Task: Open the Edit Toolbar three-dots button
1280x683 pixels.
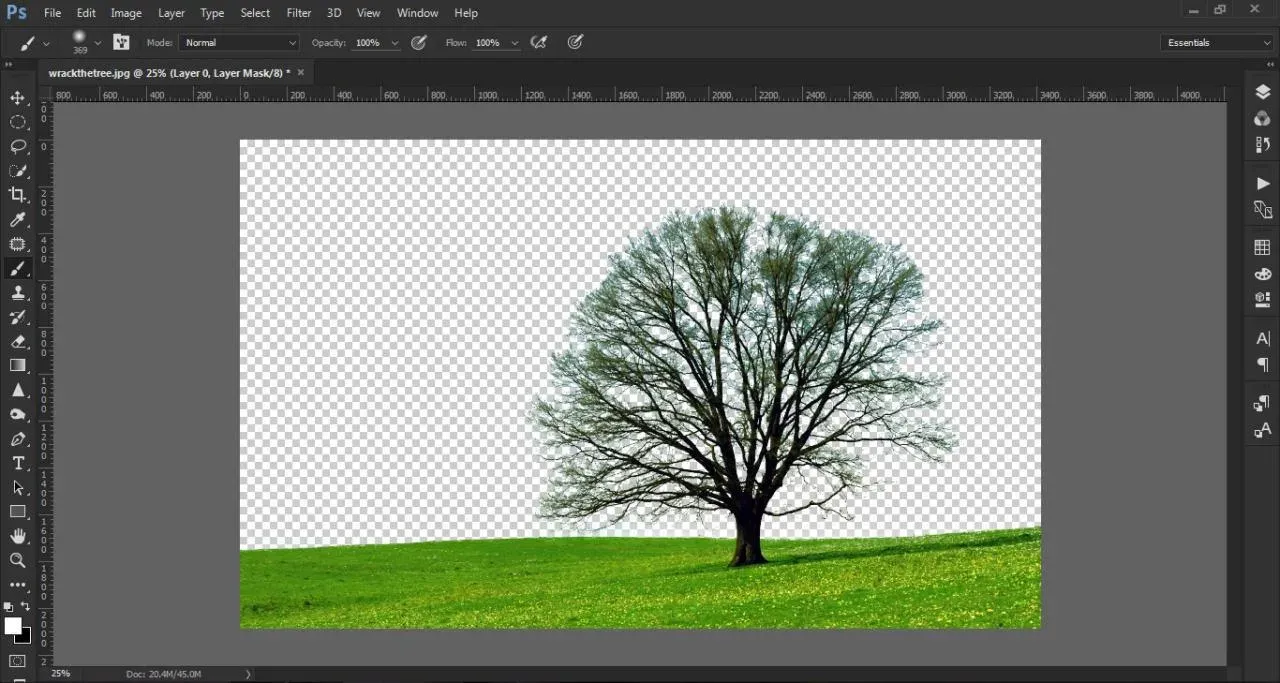Action: coord(18,585)
